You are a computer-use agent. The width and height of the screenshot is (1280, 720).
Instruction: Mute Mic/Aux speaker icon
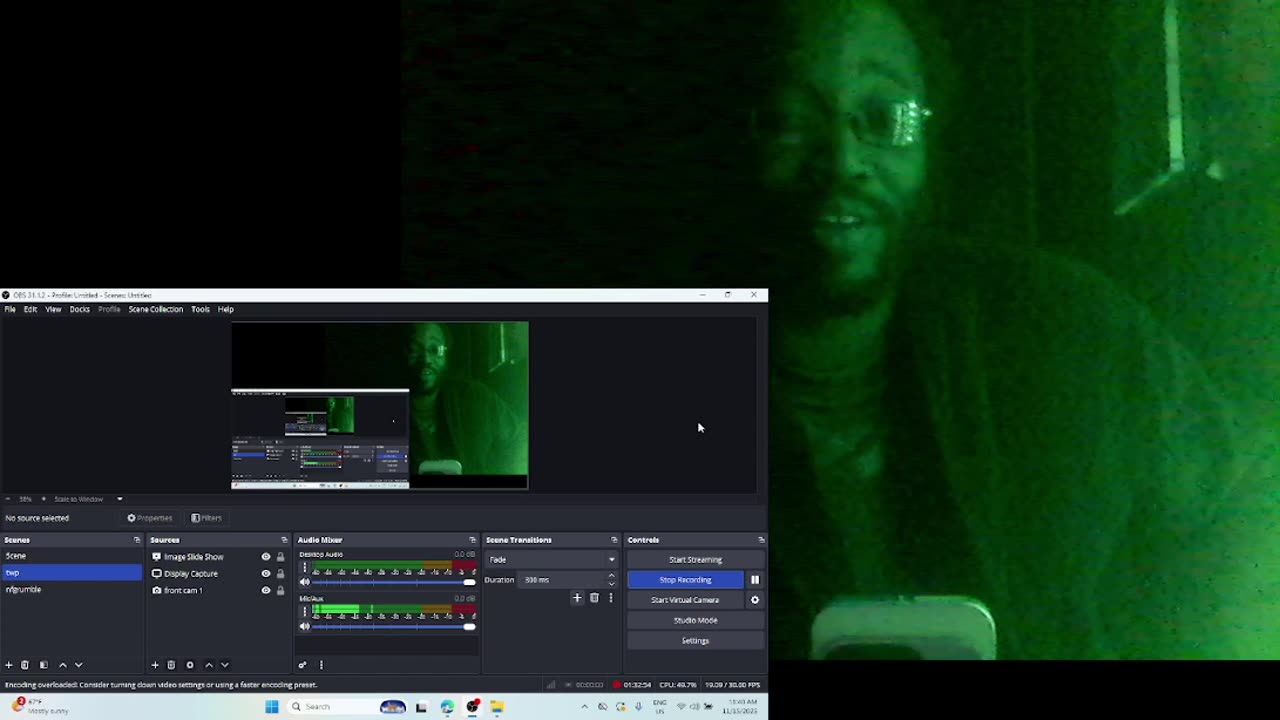(305, 627)
